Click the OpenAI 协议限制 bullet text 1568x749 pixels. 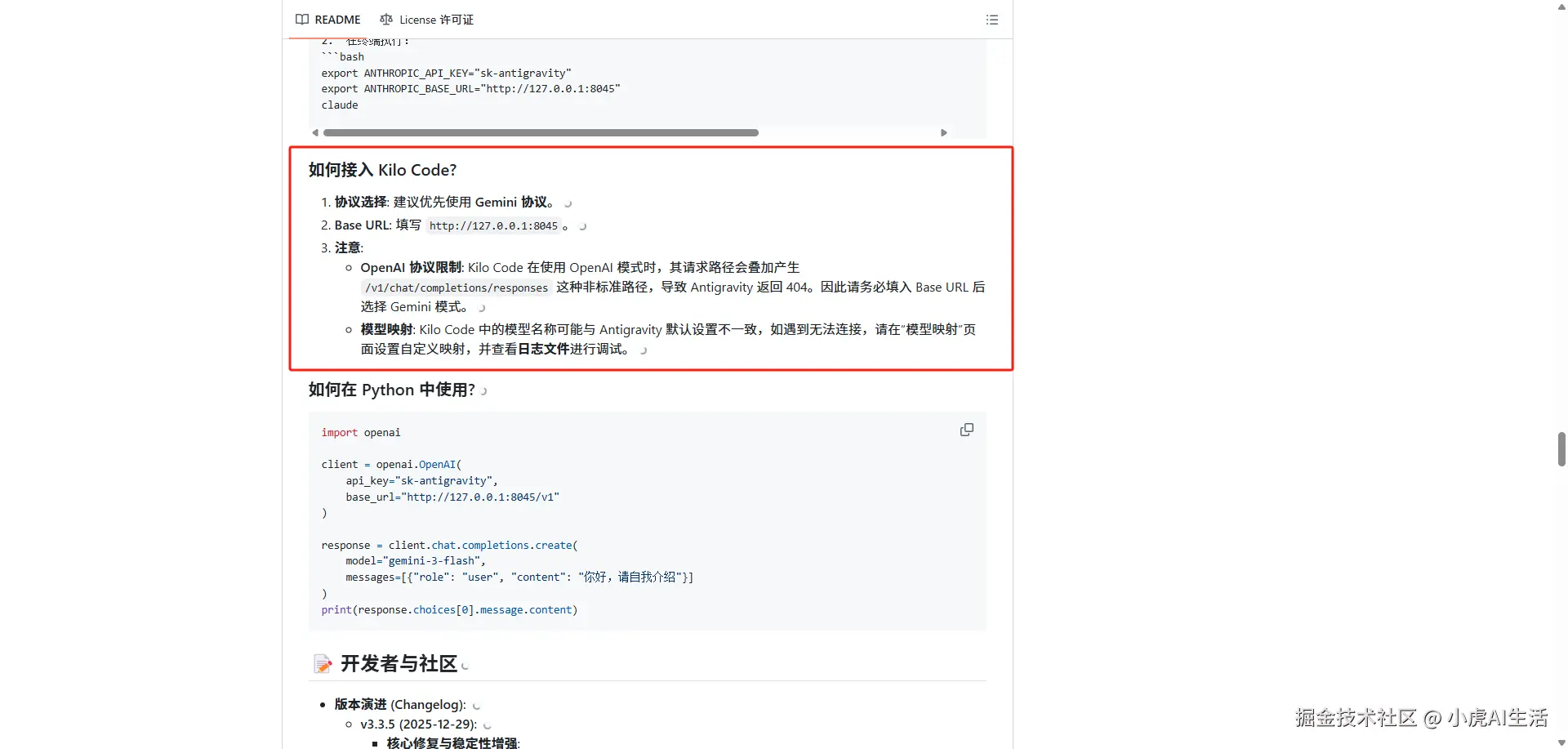click(x=672, y=287)
